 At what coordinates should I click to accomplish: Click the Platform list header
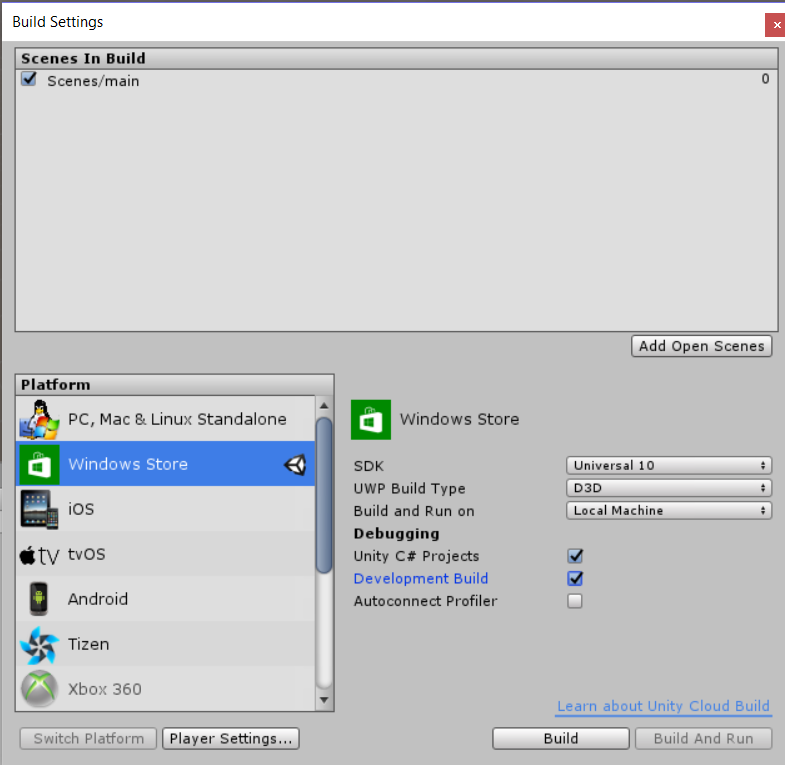tap(175, 385)
